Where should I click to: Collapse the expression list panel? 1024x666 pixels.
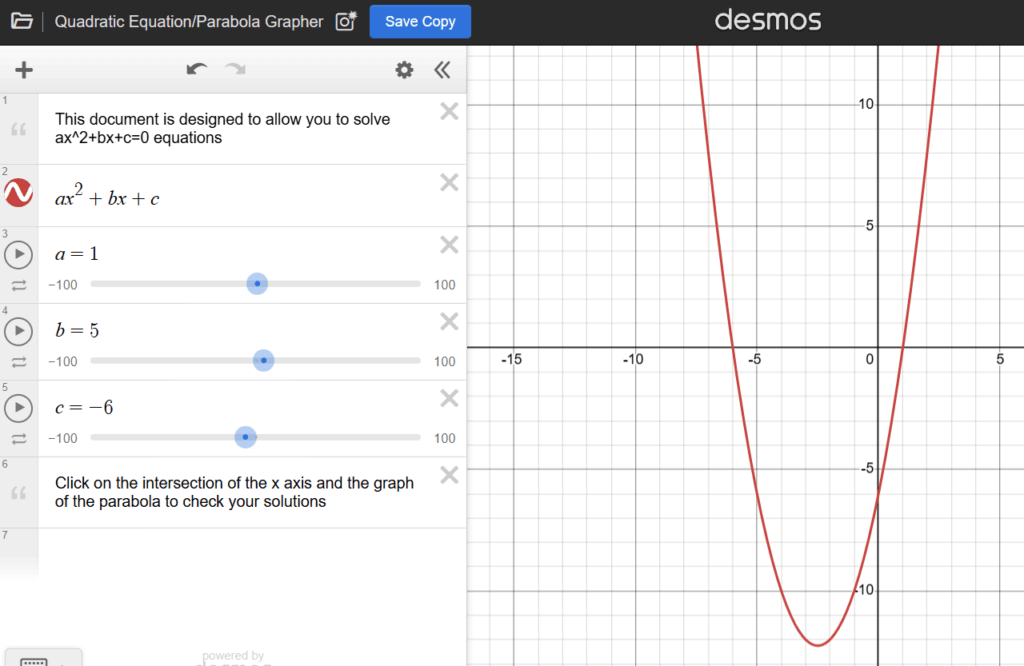coord(442,69)
